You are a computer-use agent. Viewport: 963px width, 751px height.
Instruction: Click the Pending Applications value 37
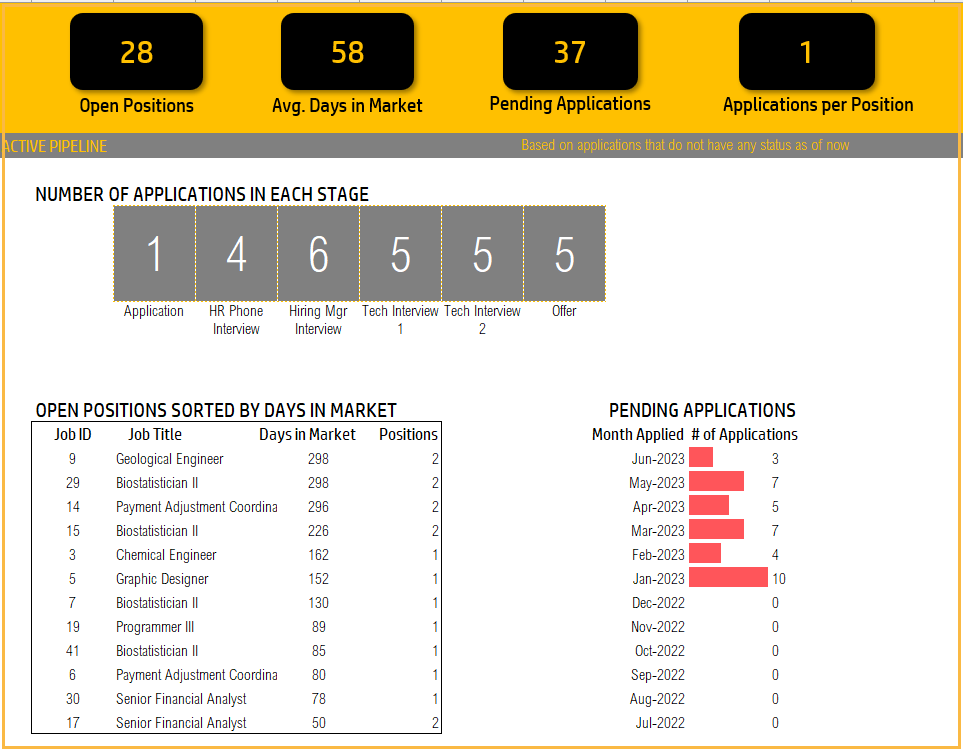click(x=570, y=52)
